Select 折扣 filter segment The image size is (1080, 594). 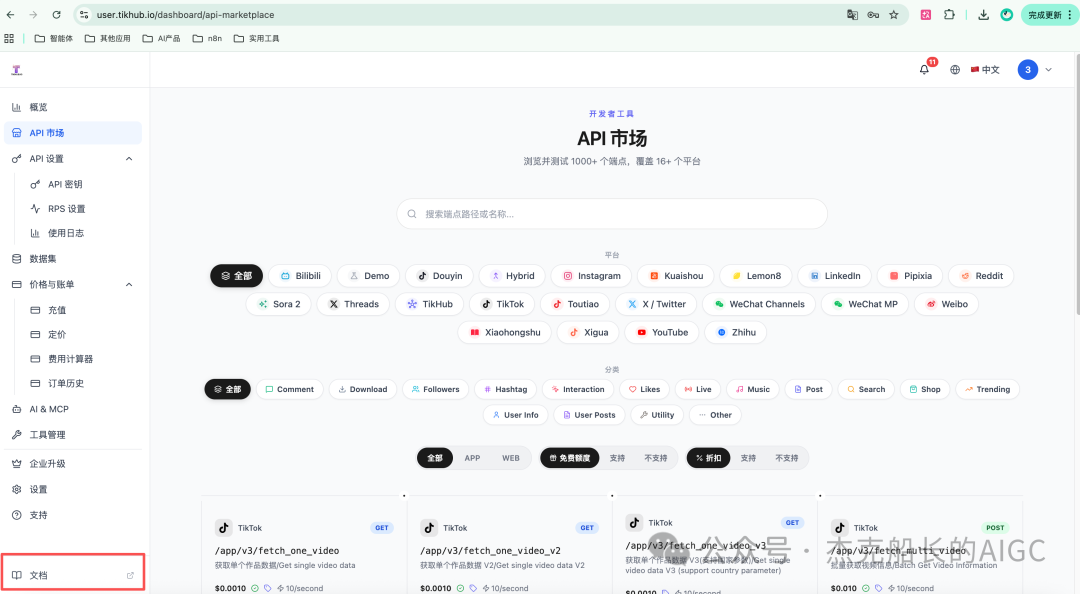point(708,458)
